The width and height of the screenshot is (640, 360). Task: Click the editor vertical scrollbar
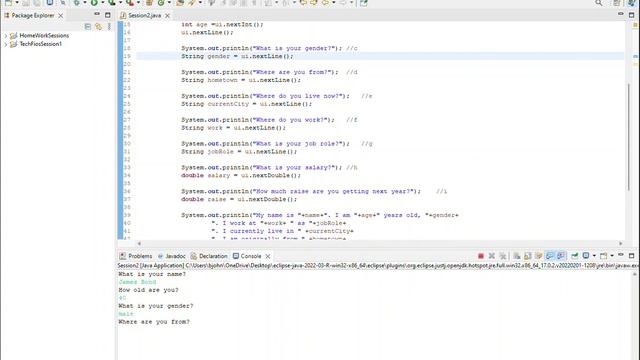click(x=629, y=137)
